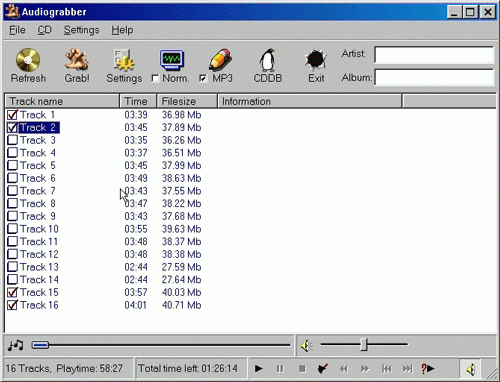Fast forward with the double-right arrow button

point(365,369)
